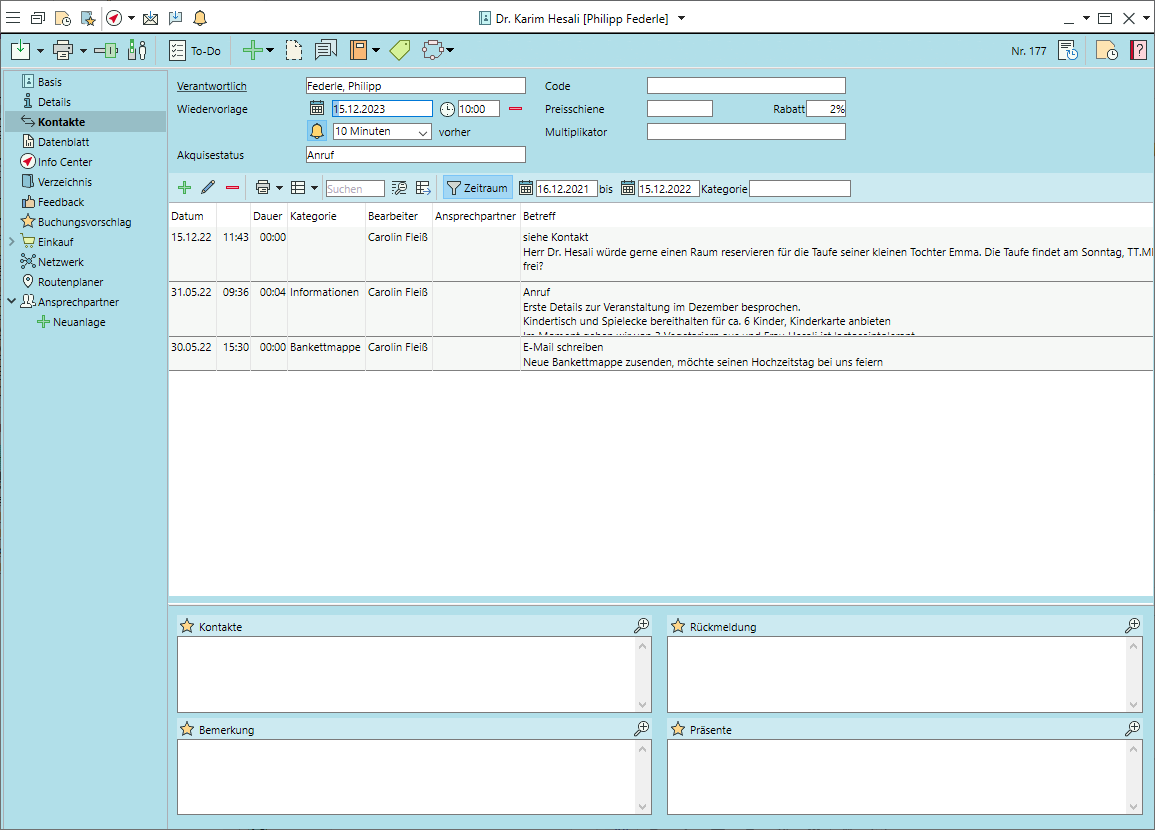
Task: Open Datenblatt in the sidebar
Action: coord(64,142)
